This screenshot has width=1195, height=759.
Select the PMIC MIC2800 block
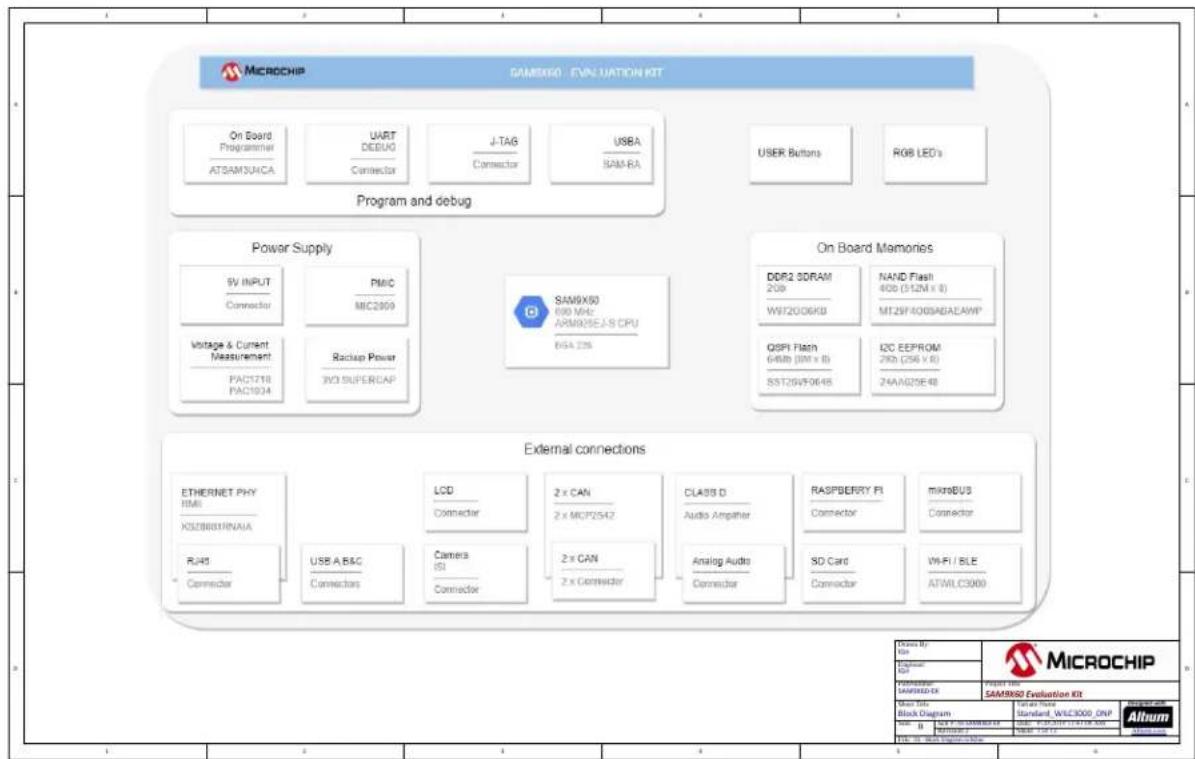tap(356, 296)
